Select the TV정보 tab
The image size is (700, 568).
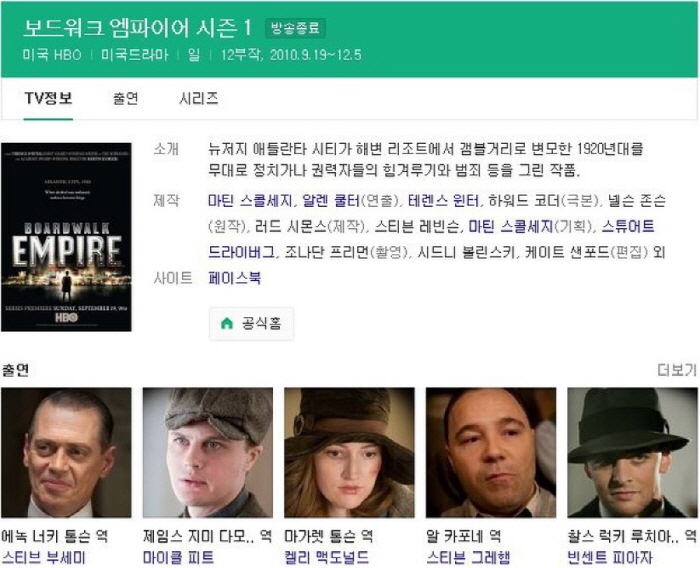[x=48, y=98]
